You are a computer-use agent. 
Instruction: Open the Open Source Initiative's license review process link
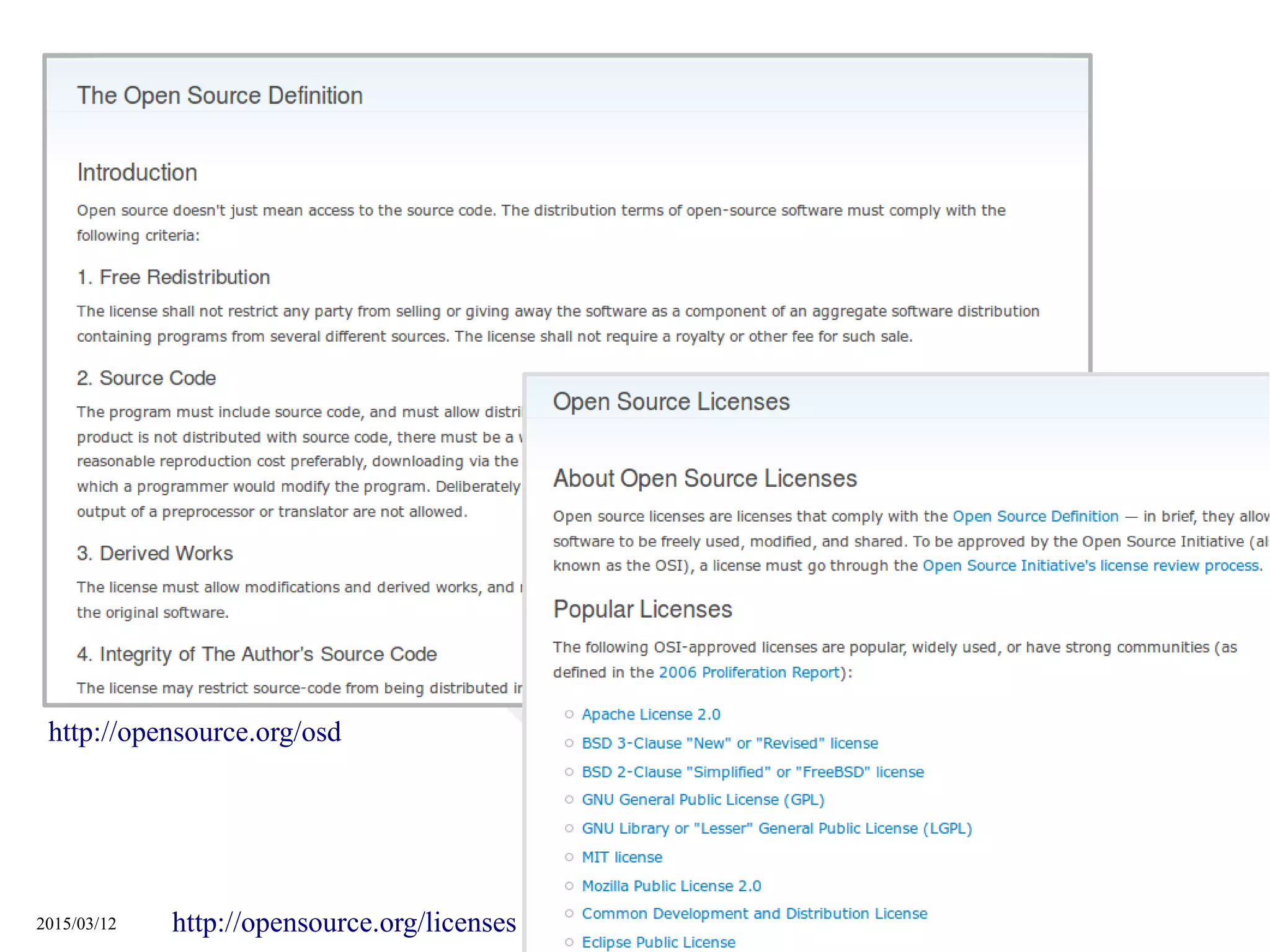tap(1091, 566)
